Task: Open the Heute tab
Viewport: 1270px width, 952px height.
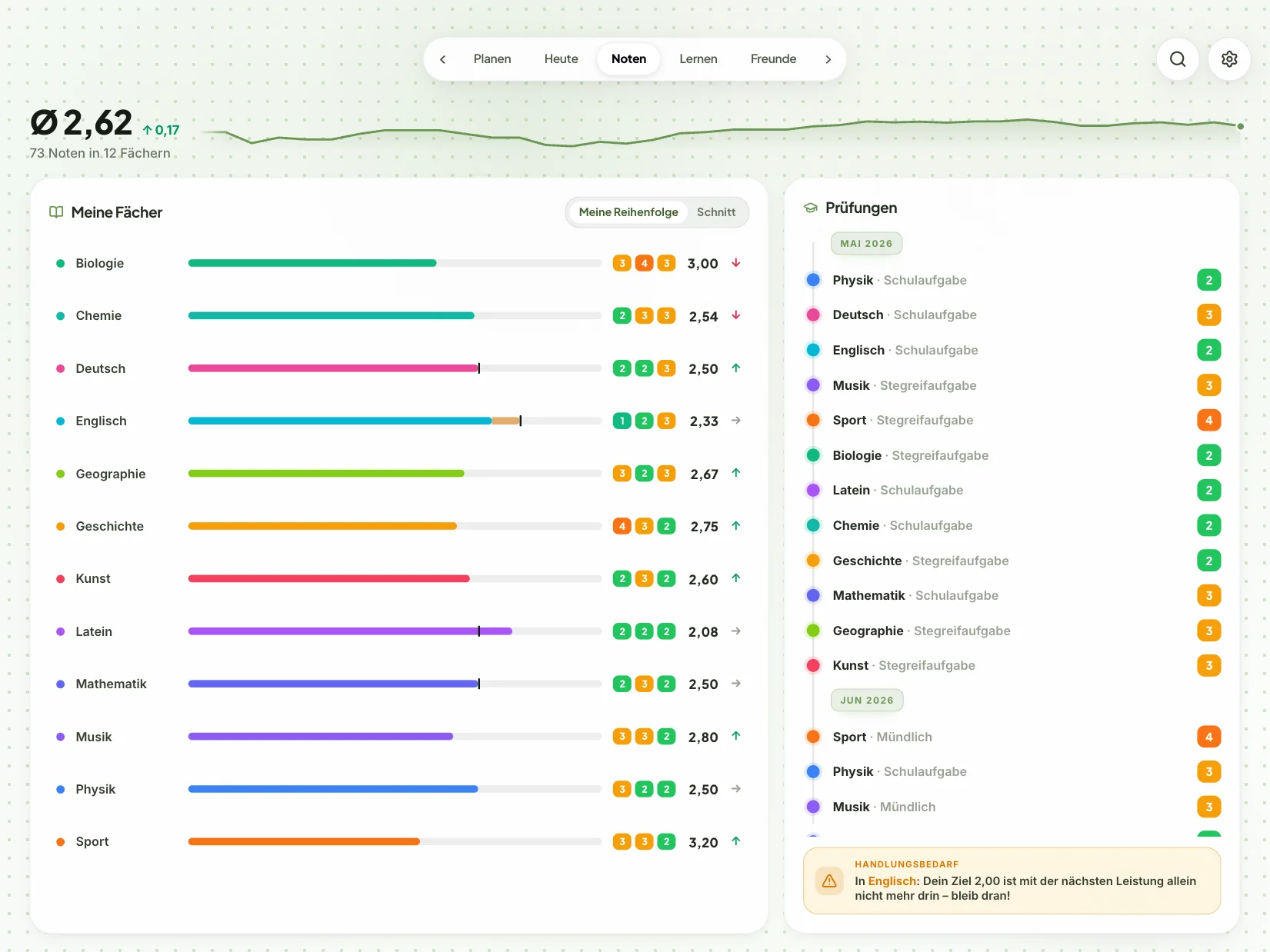Action: tap(561, 59)
